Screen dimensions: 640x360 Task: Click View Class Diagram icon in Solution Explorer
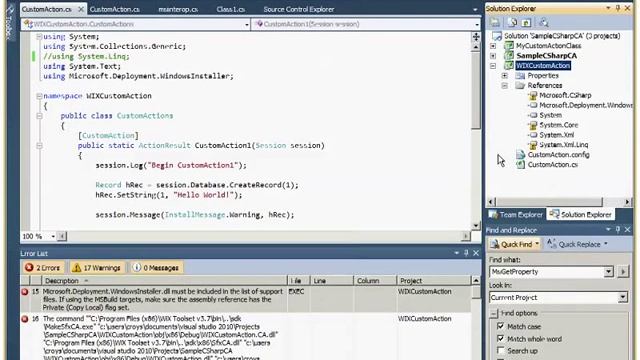pyautogui.click(x=543, y=22)
